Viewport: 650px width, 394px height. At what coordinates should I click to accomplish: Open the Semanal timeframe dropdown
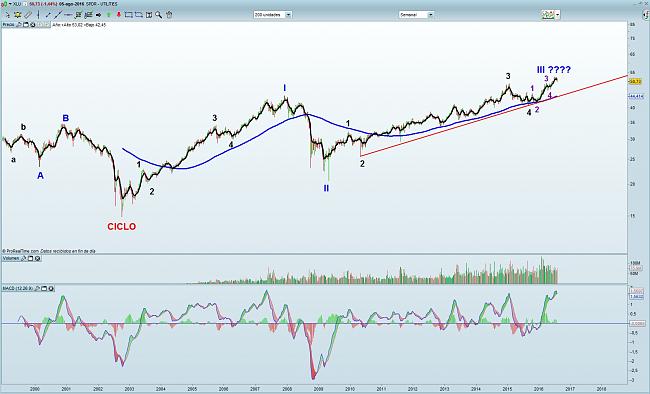tap(416, 15)
